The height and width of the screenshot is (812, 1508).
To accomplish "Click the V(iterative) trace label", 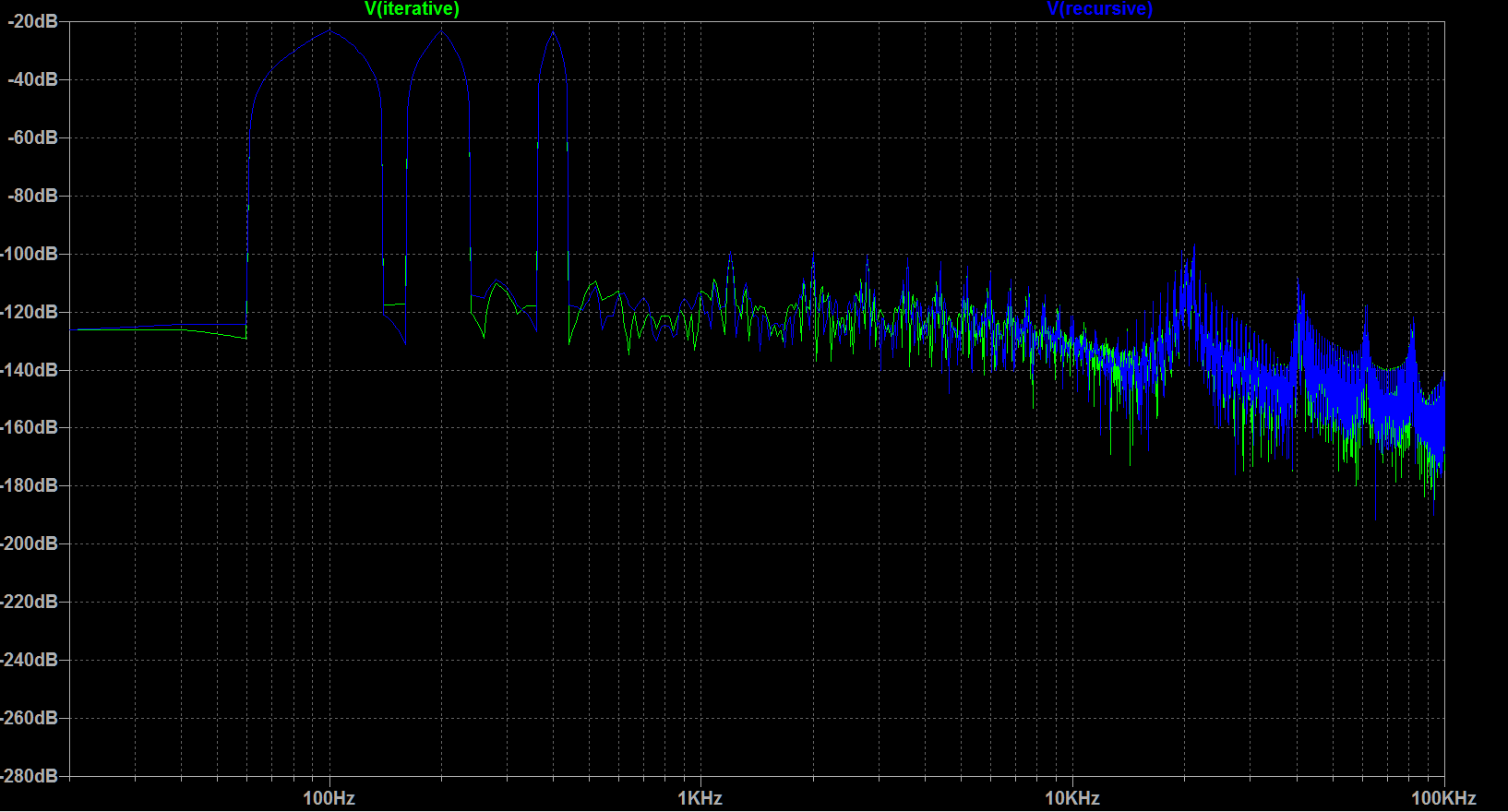I will click(412, 9).
